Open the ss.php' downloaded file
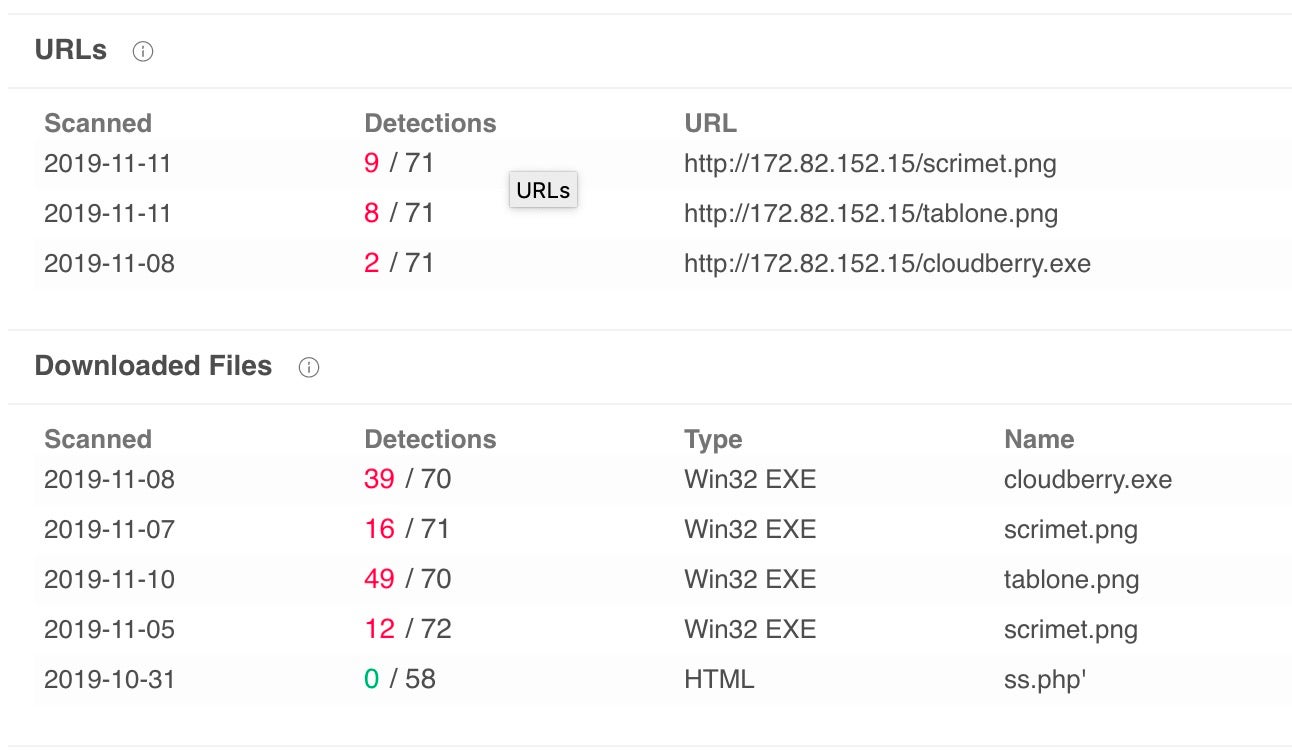This screenshot has height=750, width=1292. coord(1045,679)
